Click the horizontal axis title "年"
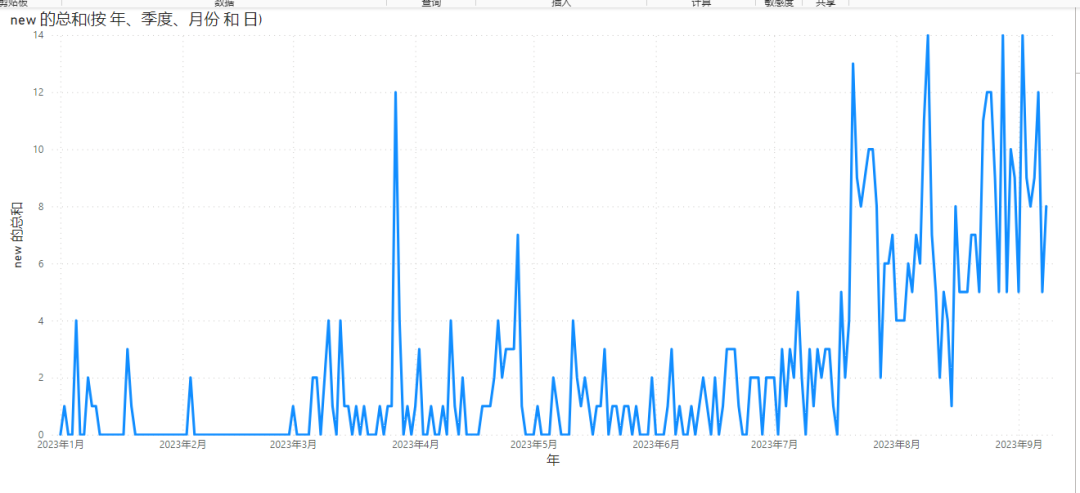 pos(553,460)
